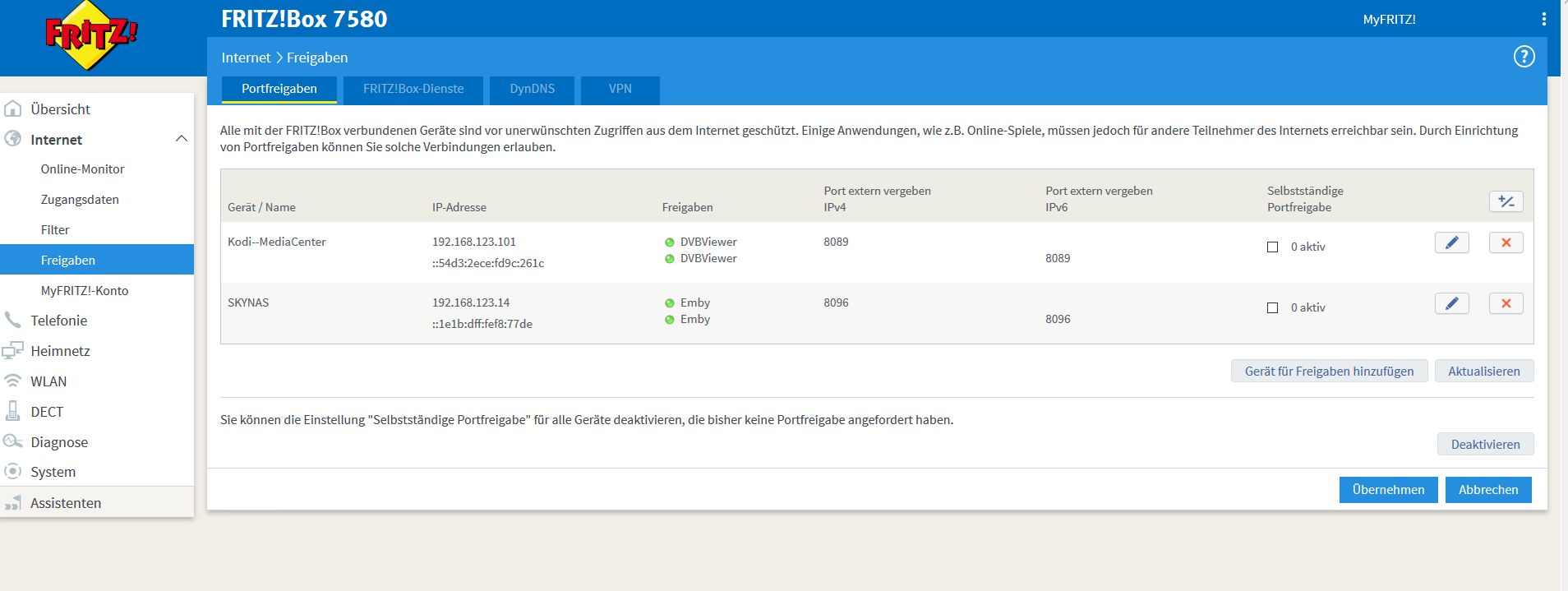Click the SKYNAS device name
The width and height of the screenshot is (1568, 591).
point(248,302)
